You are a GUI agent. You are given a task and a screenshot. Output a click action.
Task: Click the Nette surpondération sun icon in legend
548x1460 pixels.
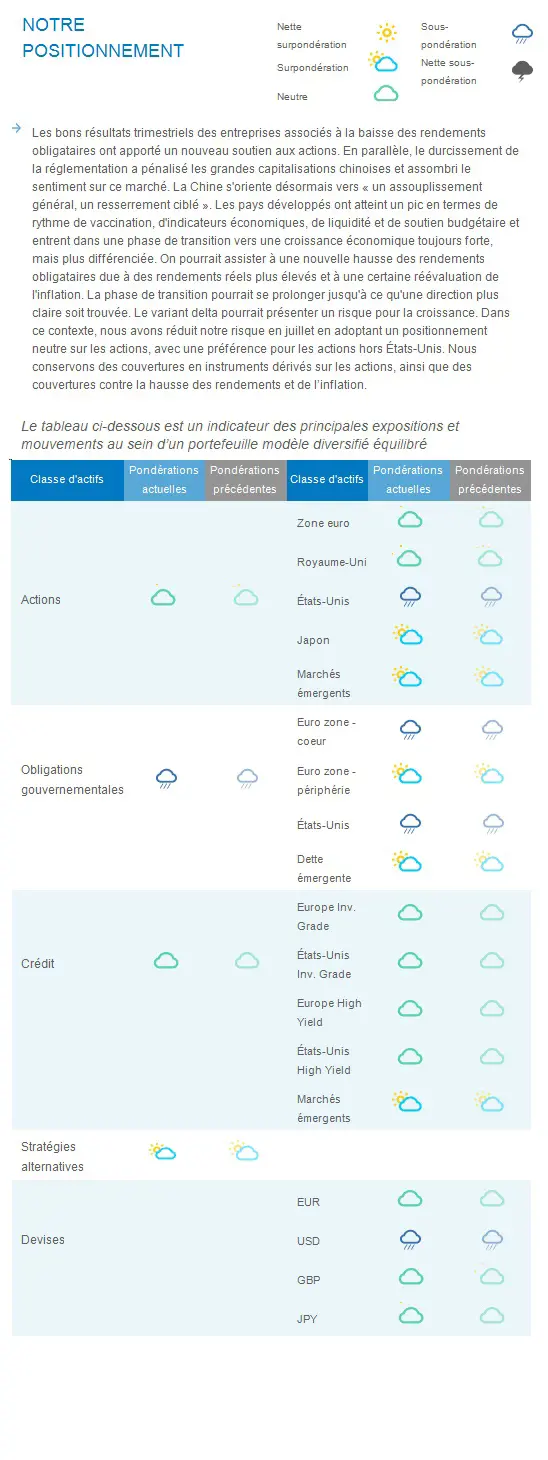click(x=387, y=33)
